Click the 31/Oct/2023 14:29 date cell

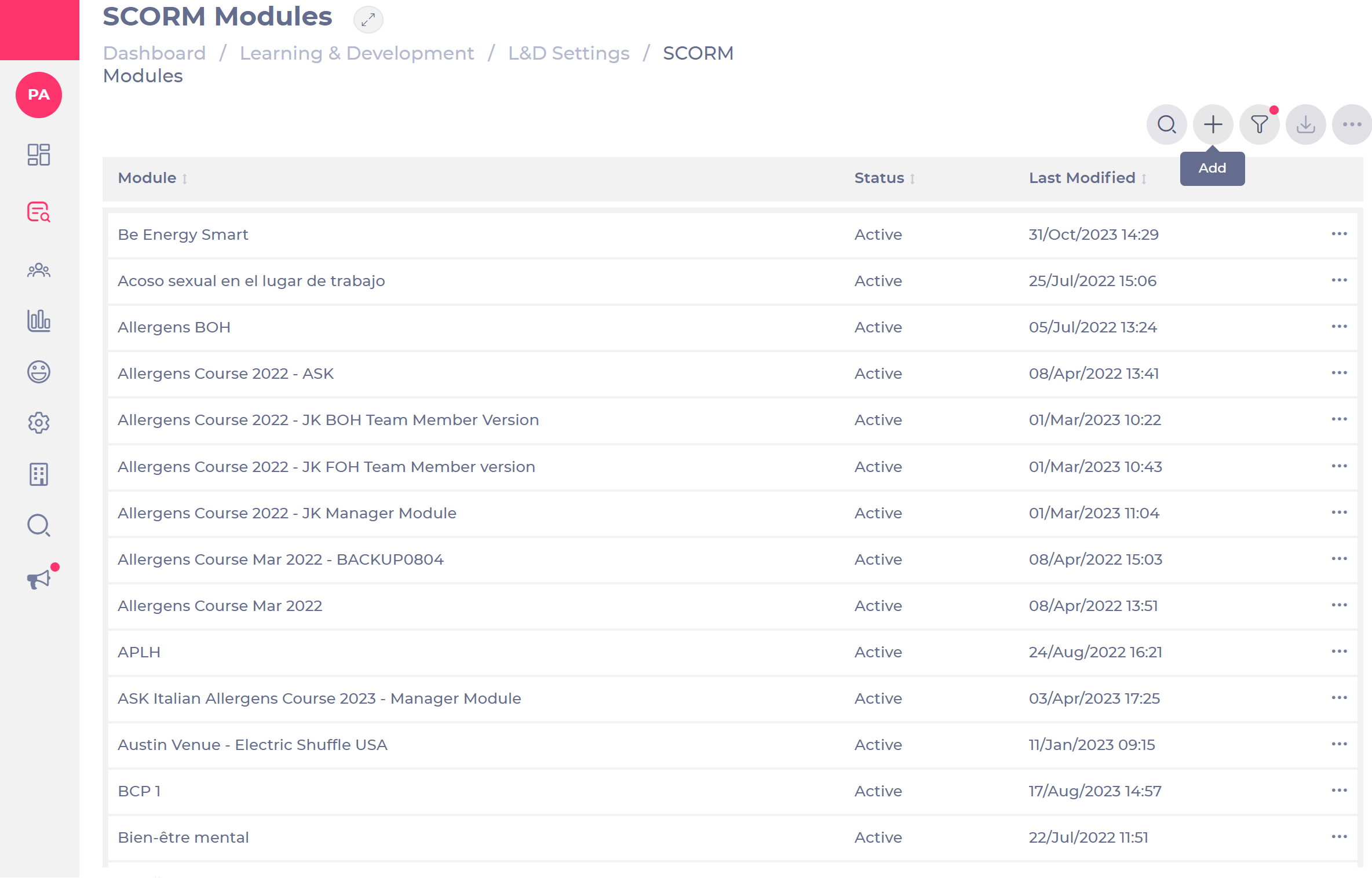[1093, 235]
